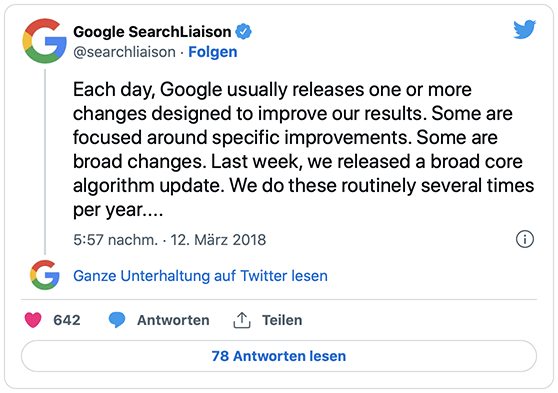The width and height of the screenshot is (558, 393).
Task: Click the 78 Antworten lesen button
Action: (279, 356)
